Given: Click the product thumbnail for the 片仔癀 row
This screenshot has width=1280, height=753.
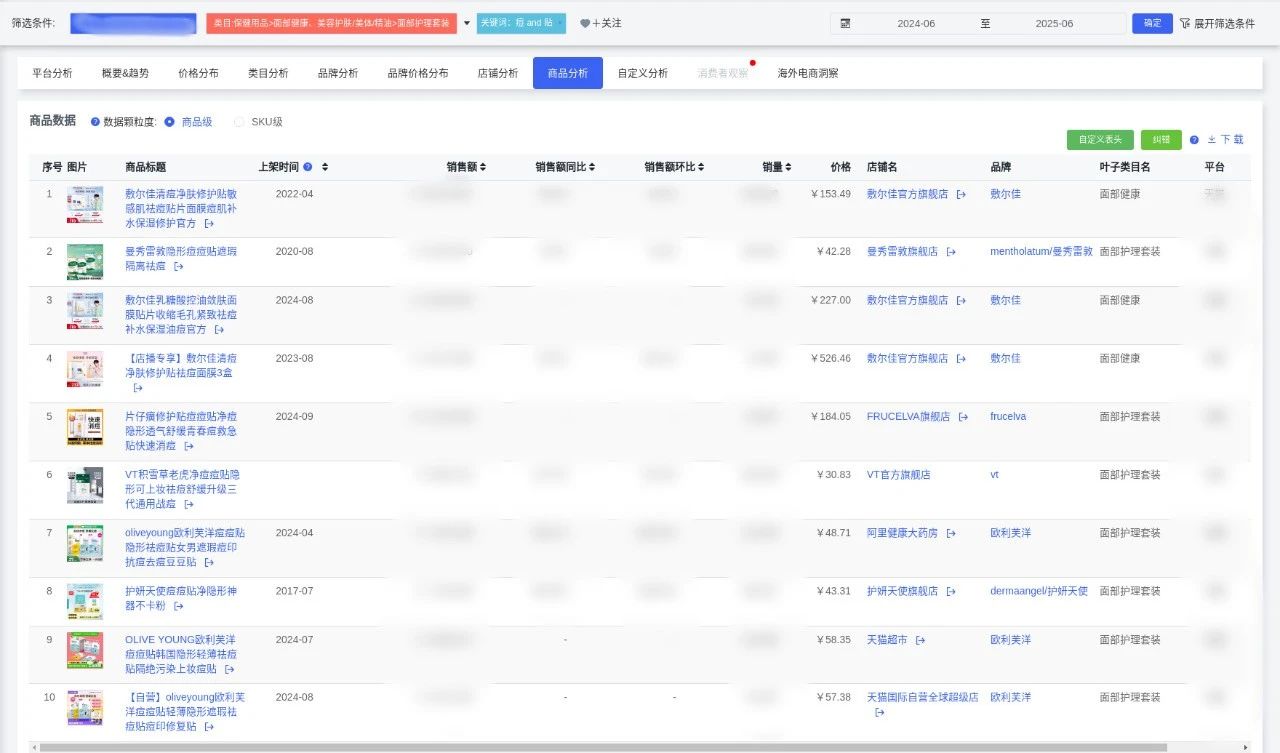Looking at the screenshot, I should pyautogui.click(x=85, y=427).
